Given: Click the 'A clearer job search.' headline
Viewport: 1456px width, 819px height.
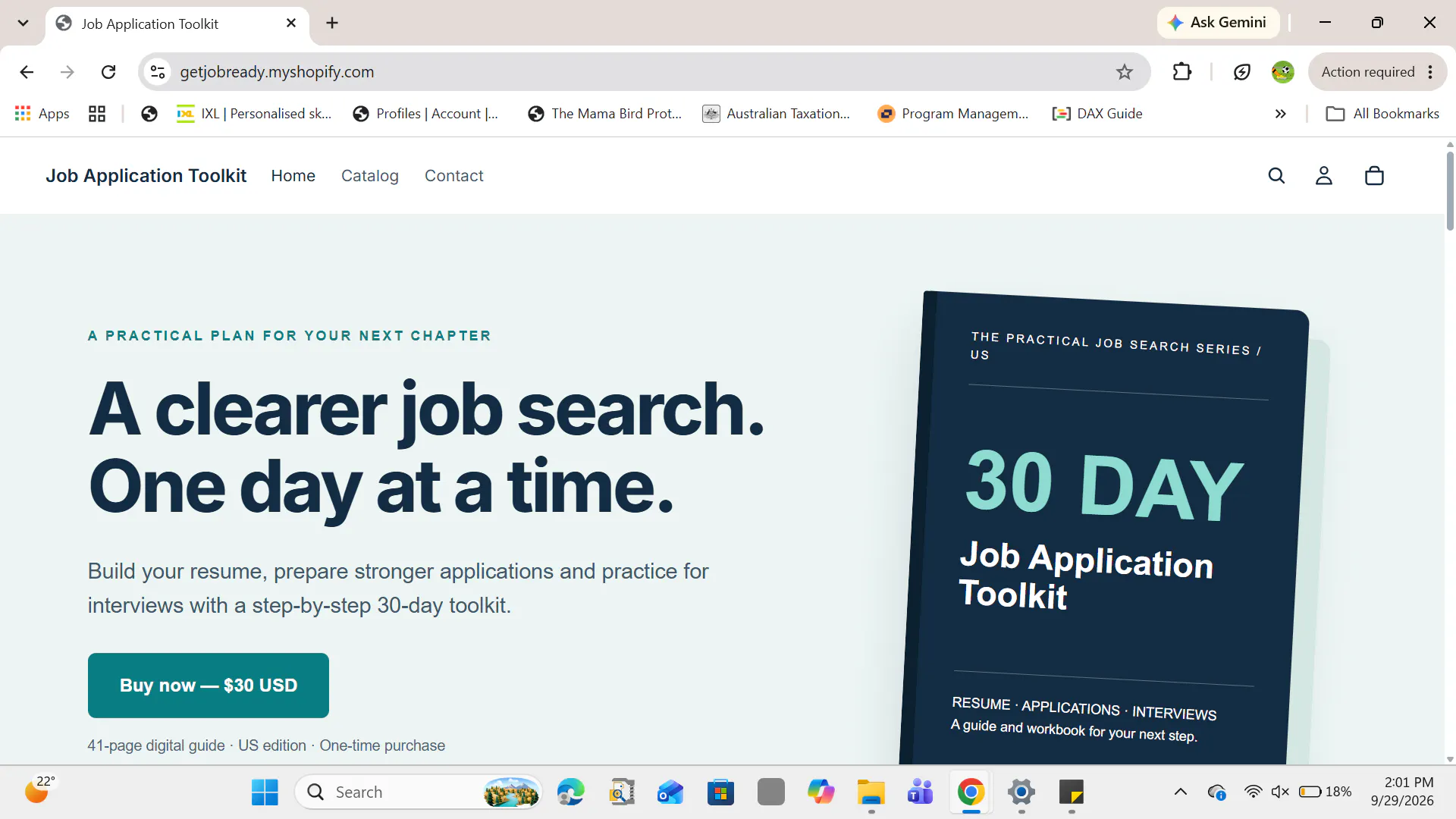Looking at the screenshot, I should (426, 410).
